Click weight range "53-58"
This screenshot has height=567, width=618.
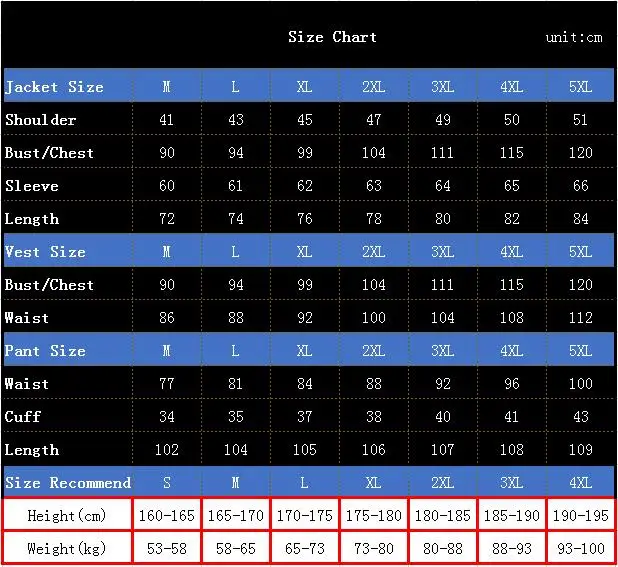click(167, 548)
